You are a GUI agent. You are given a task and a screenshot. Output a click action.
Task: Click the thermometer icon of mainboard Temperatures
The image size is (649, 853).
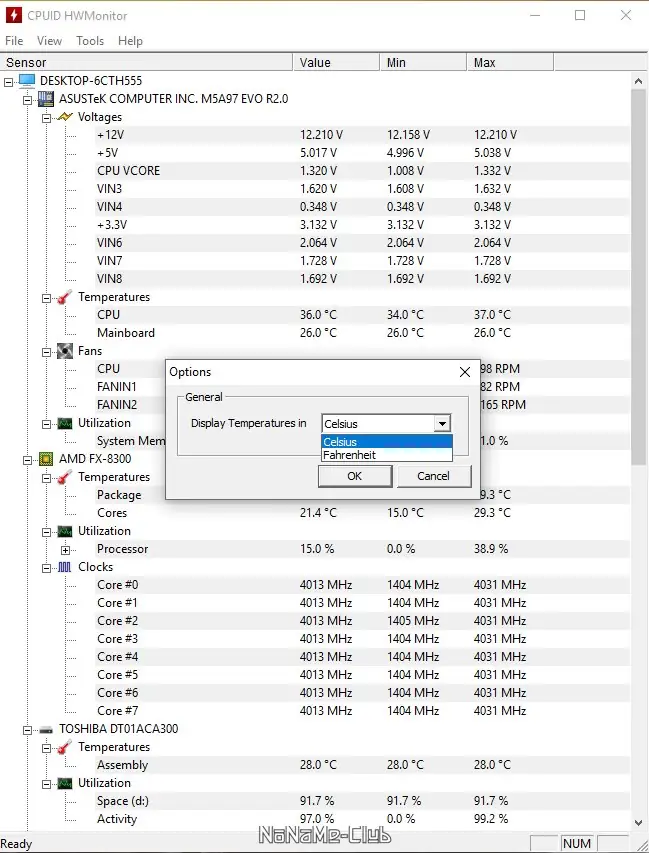pyautogui.click(x=65, y=297)
